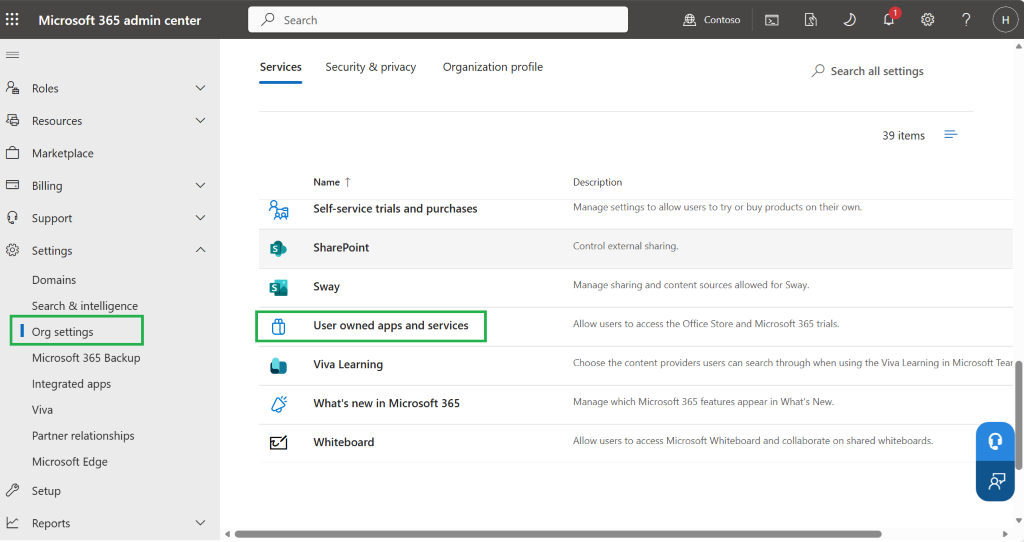Click the User owned apps bag icon
Screen dimensions: 1024x542
pos(279,327)
